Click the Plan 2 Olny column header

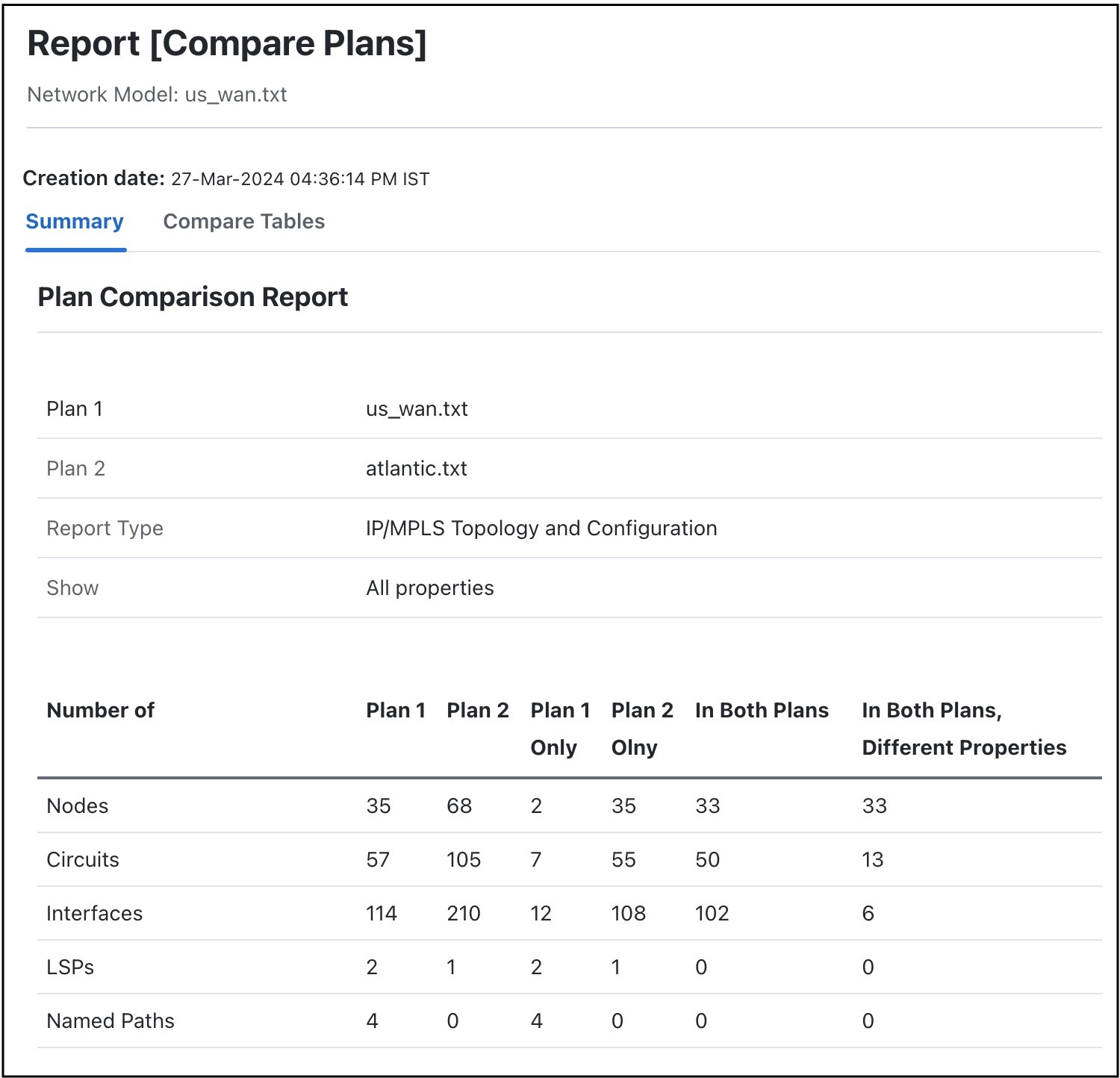(641, 728)
